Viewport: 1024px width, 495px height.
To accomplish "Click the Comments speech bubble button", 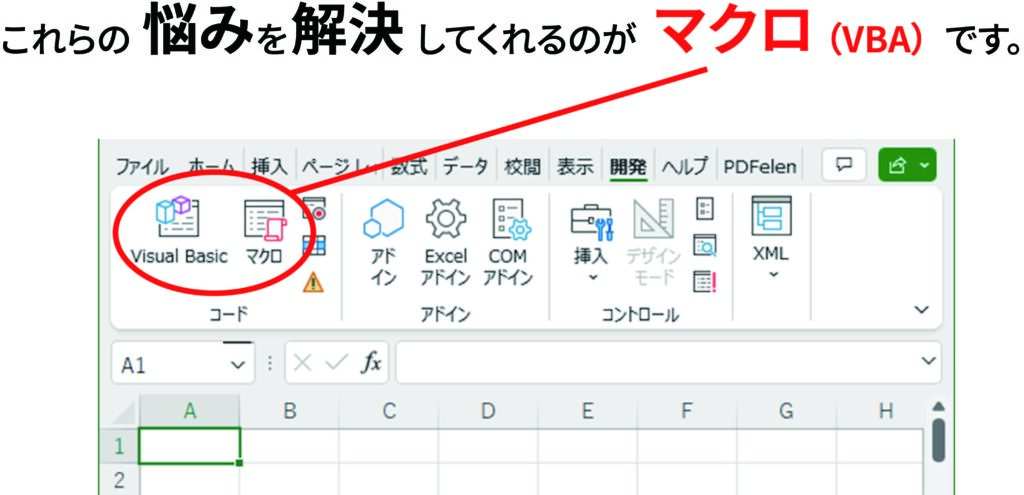I will (x=843, y=165).
